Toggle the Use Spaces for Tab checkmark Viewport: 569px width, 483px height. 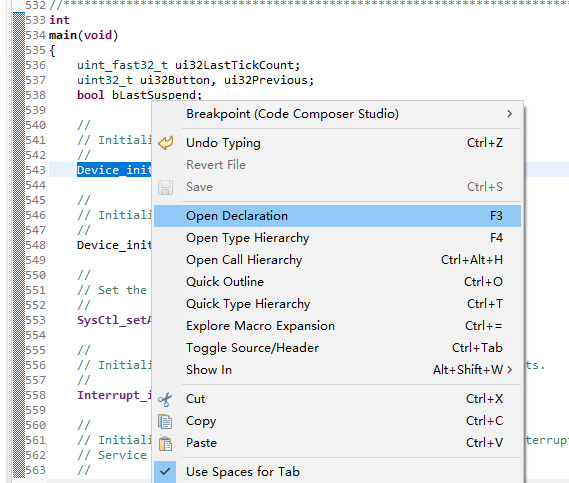click(x=165, y=471)
